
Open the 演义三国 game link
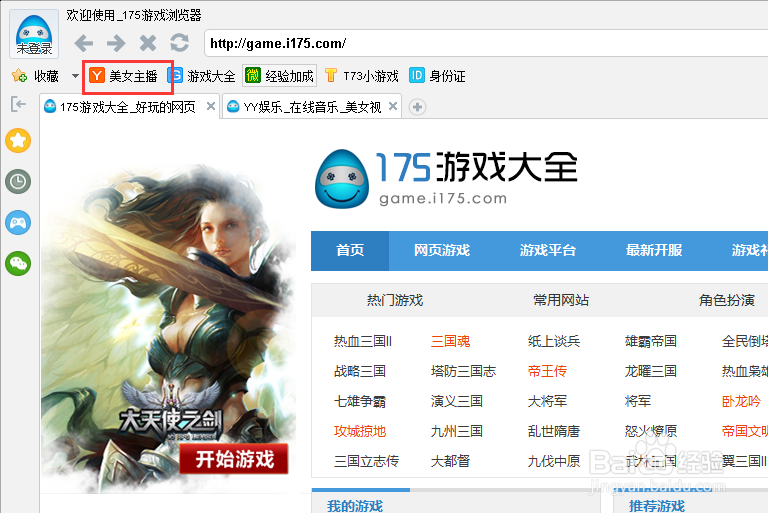[x=457, y=401]
